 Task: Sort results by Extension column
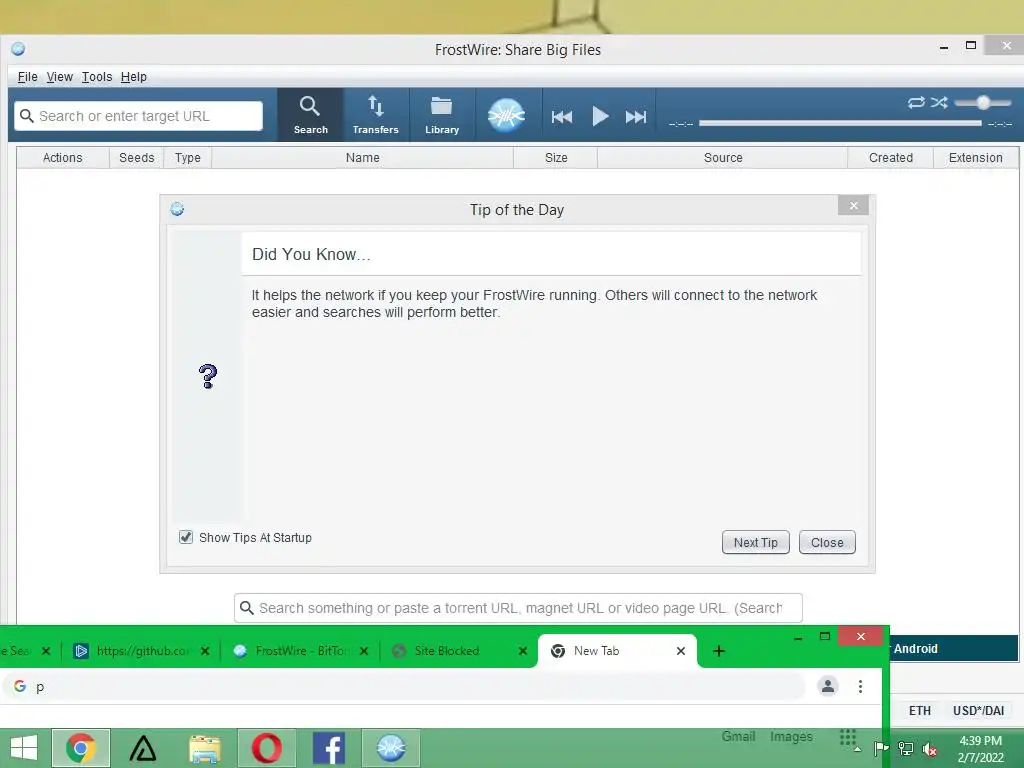(976, 157)
